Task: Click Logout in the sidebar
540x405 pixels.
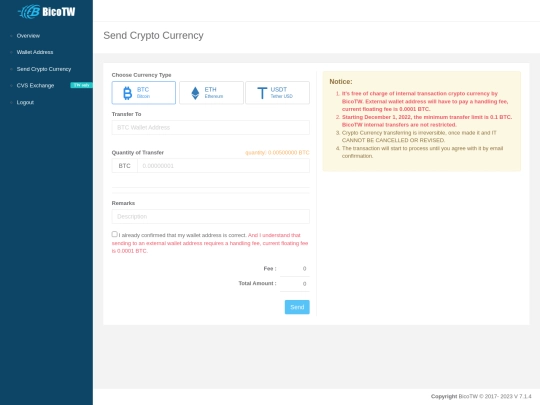Action: (25, 102)
